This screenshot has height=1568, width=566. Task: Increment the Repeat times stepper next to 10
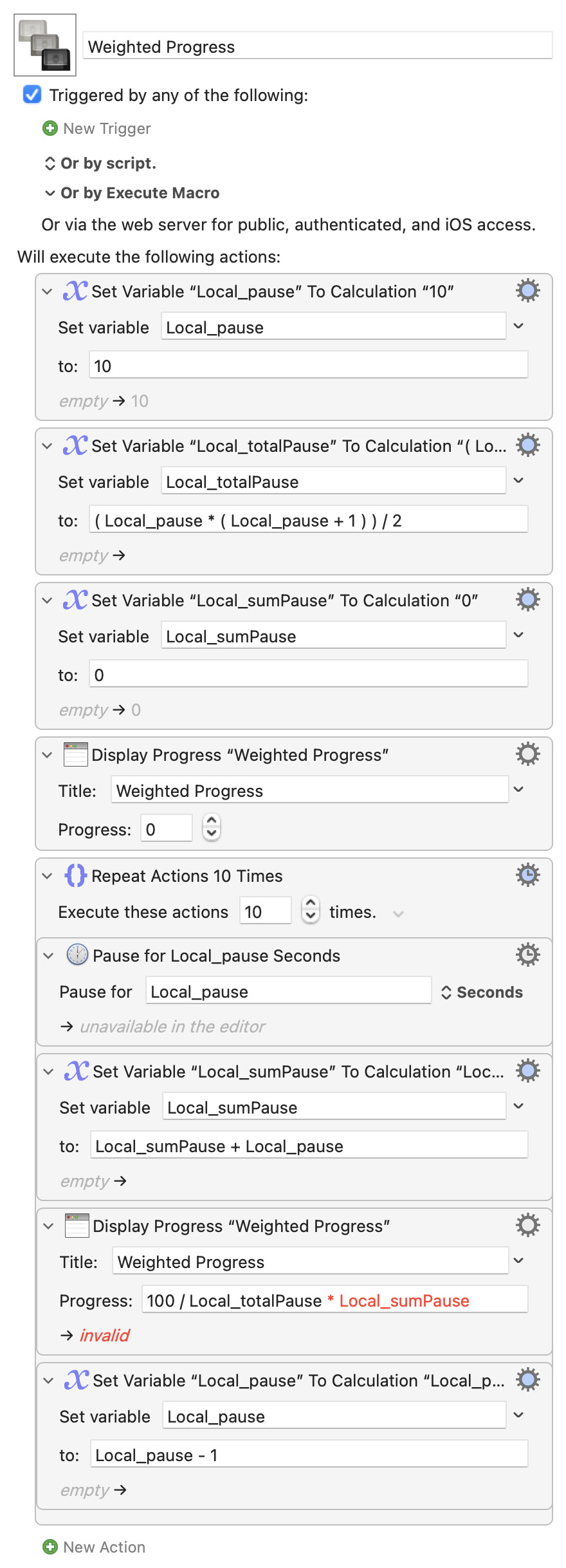click(x=311, y=906)
